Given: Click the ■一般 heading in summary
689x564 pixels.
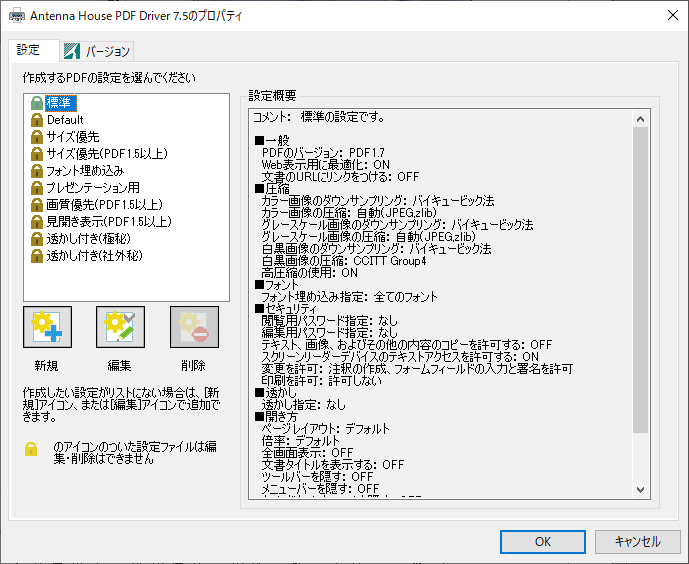Looking at the screenshot, I should tap(272, 141).
